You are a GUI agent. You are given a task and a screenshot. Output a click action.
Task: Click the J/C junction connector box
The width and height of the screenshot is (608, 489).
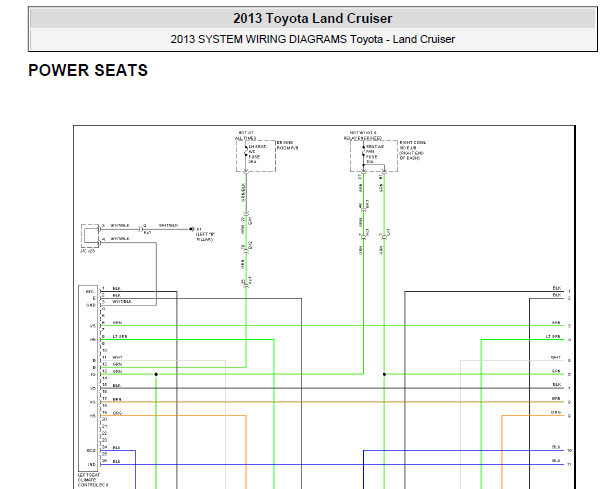point(90,236)
